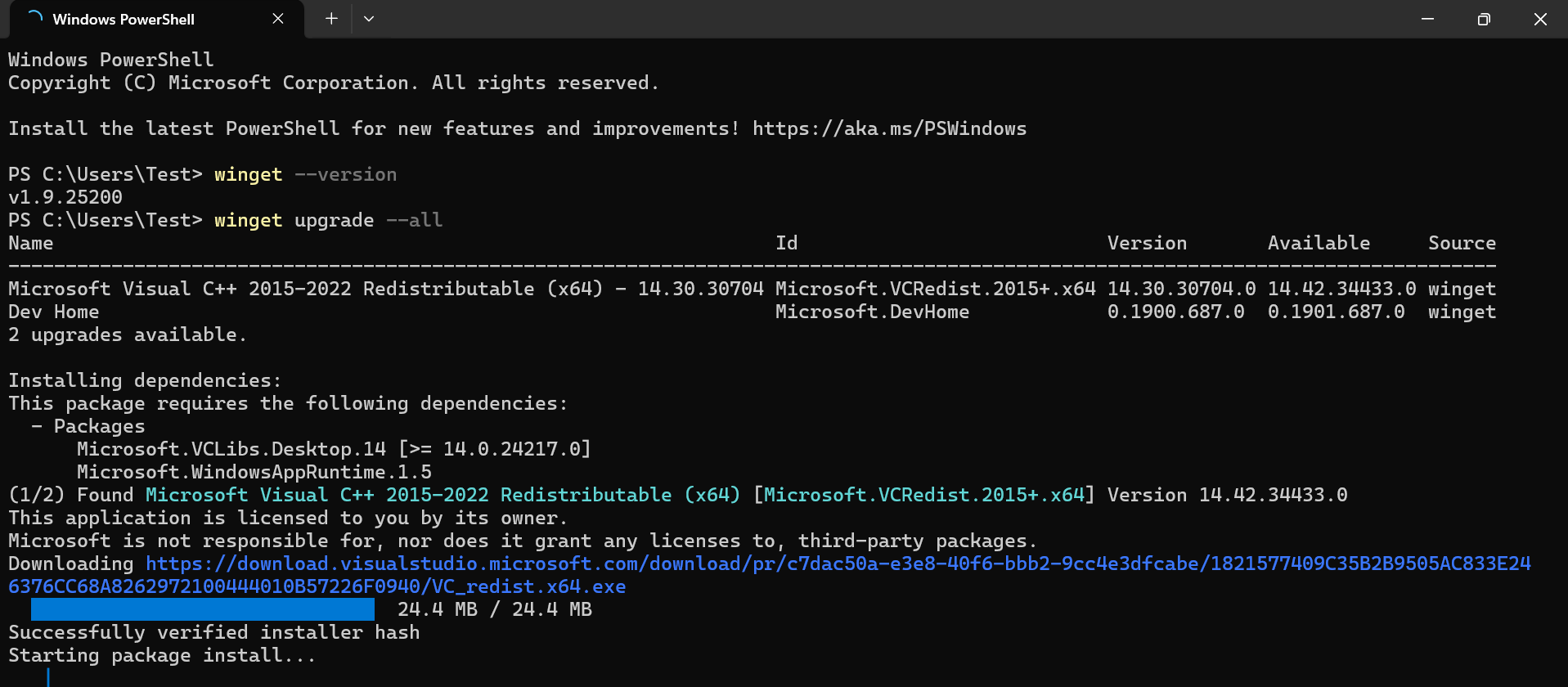Click 'Microsoft.VCLibs.Desktop.14' dependency line
Image resolution: width=1568 pixels, height=687 pixels.
click(x=334, y=449)
